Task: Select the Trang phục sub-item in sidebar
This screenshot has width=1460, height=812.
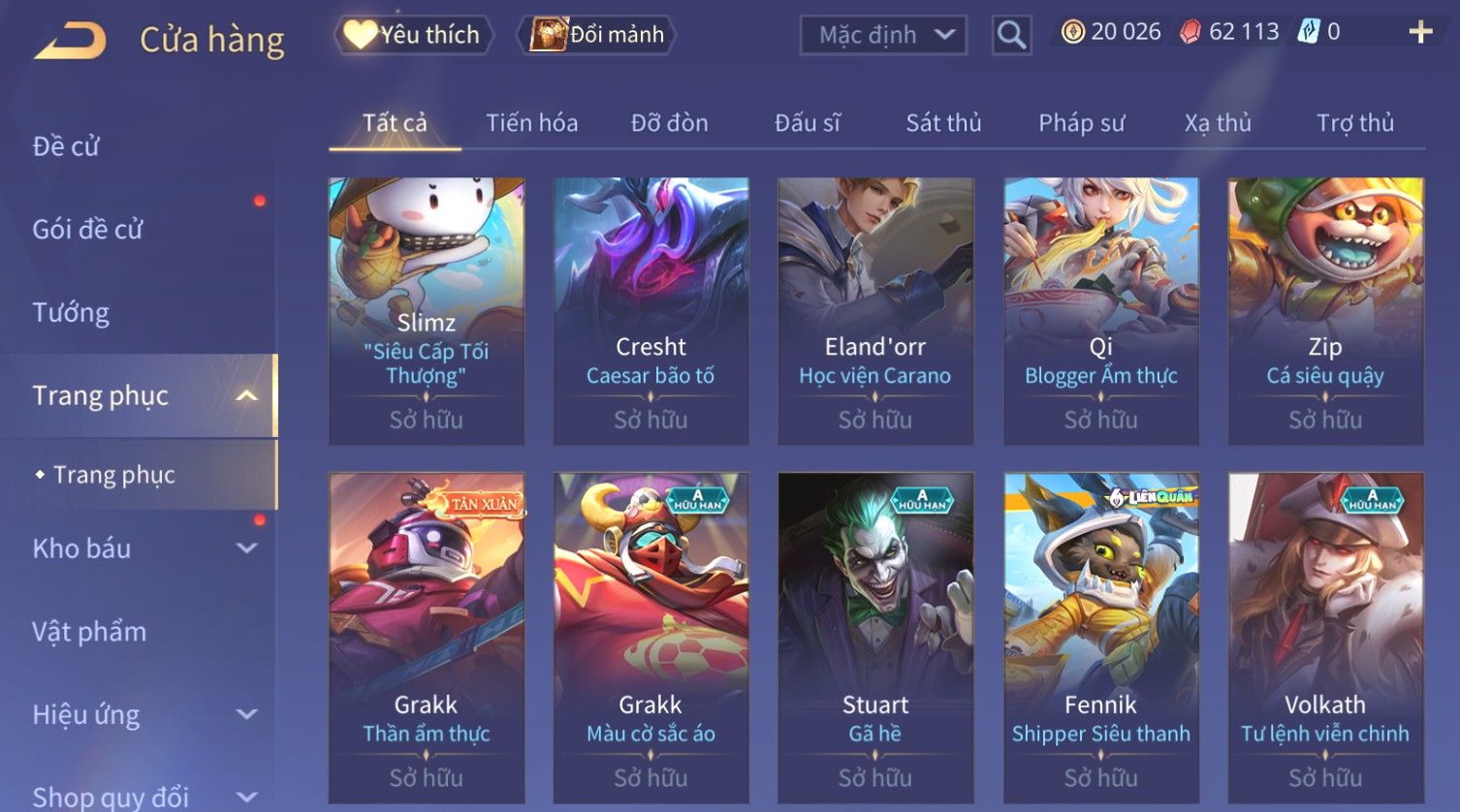Action: (x=113, y=475)
